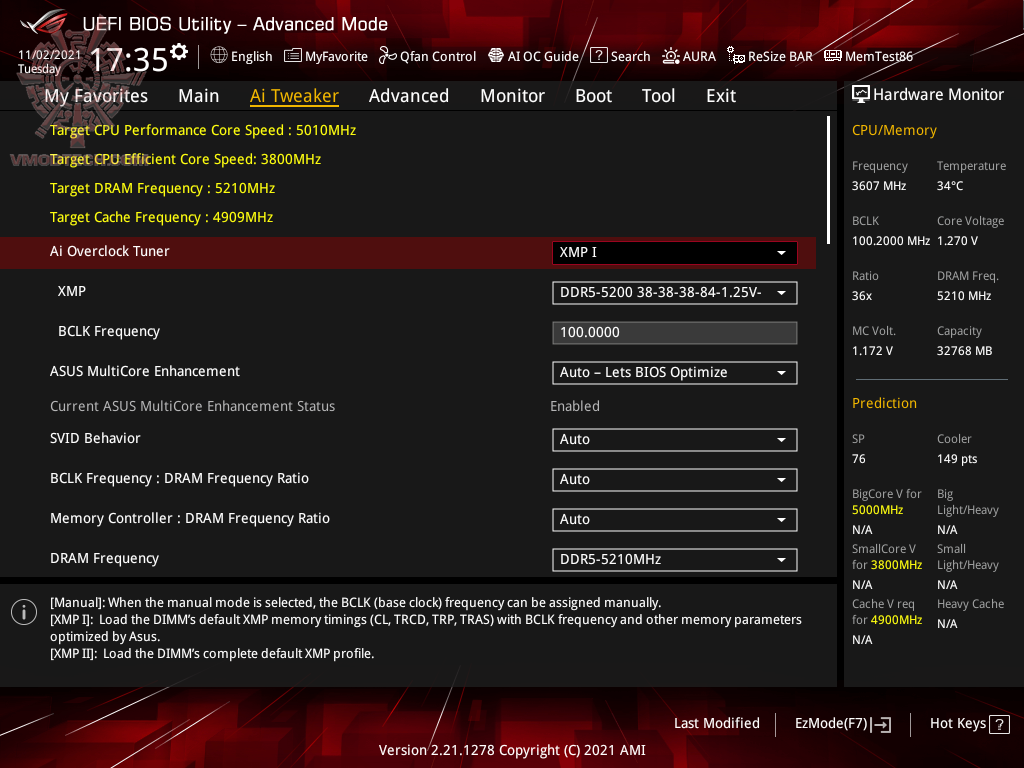Image resolution: width=1024 pixels, height=768 pixels.
Task: Expand the DRAM Frequency dropdown
Action: point(675,560)
